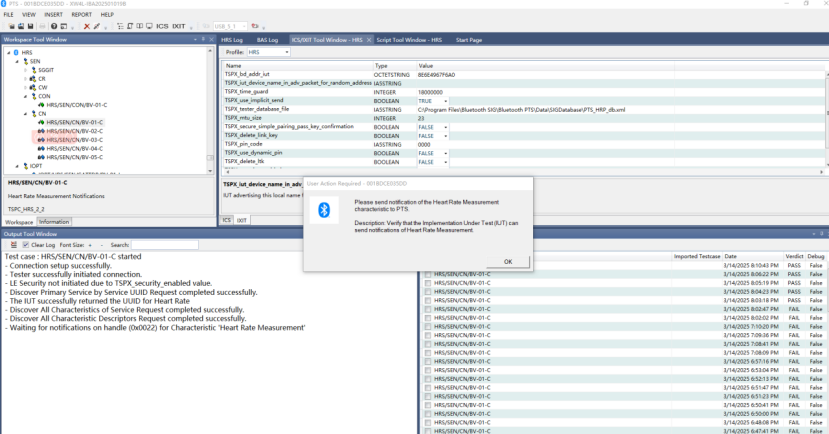This screenshot has width=829, height=434.
Task: Expand the CR tree node
Action: click(x=25, y=79)
